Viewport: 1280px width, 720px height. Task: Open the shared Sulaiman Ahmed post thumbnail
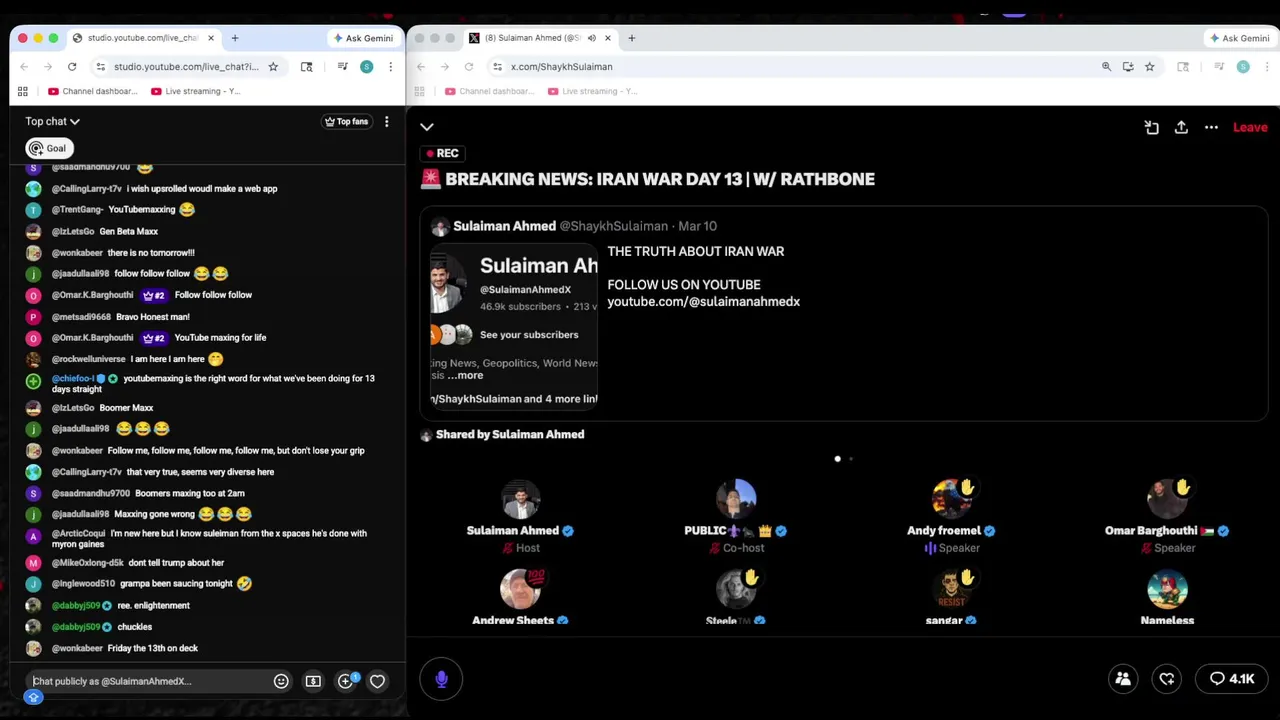coord(514,325)
